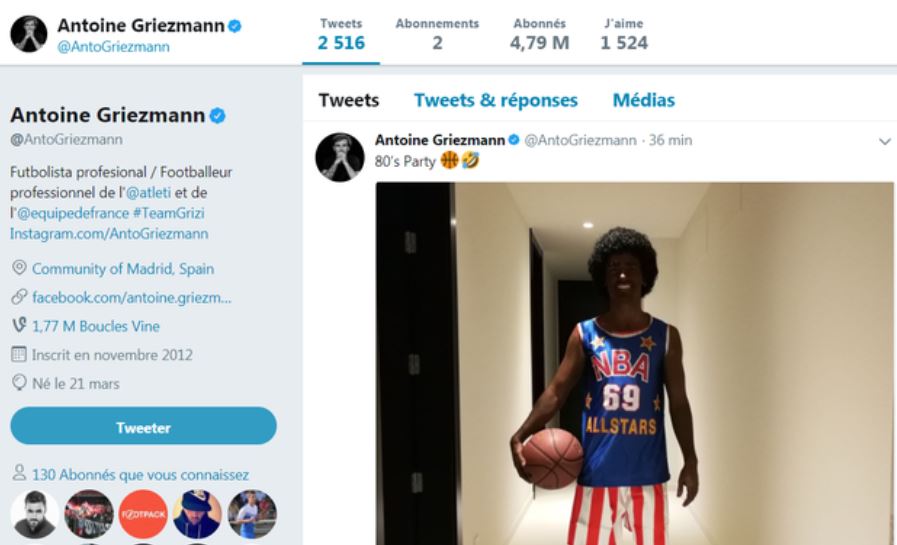Click the FOOTPACK follower avatar

[x=143, y=514]
